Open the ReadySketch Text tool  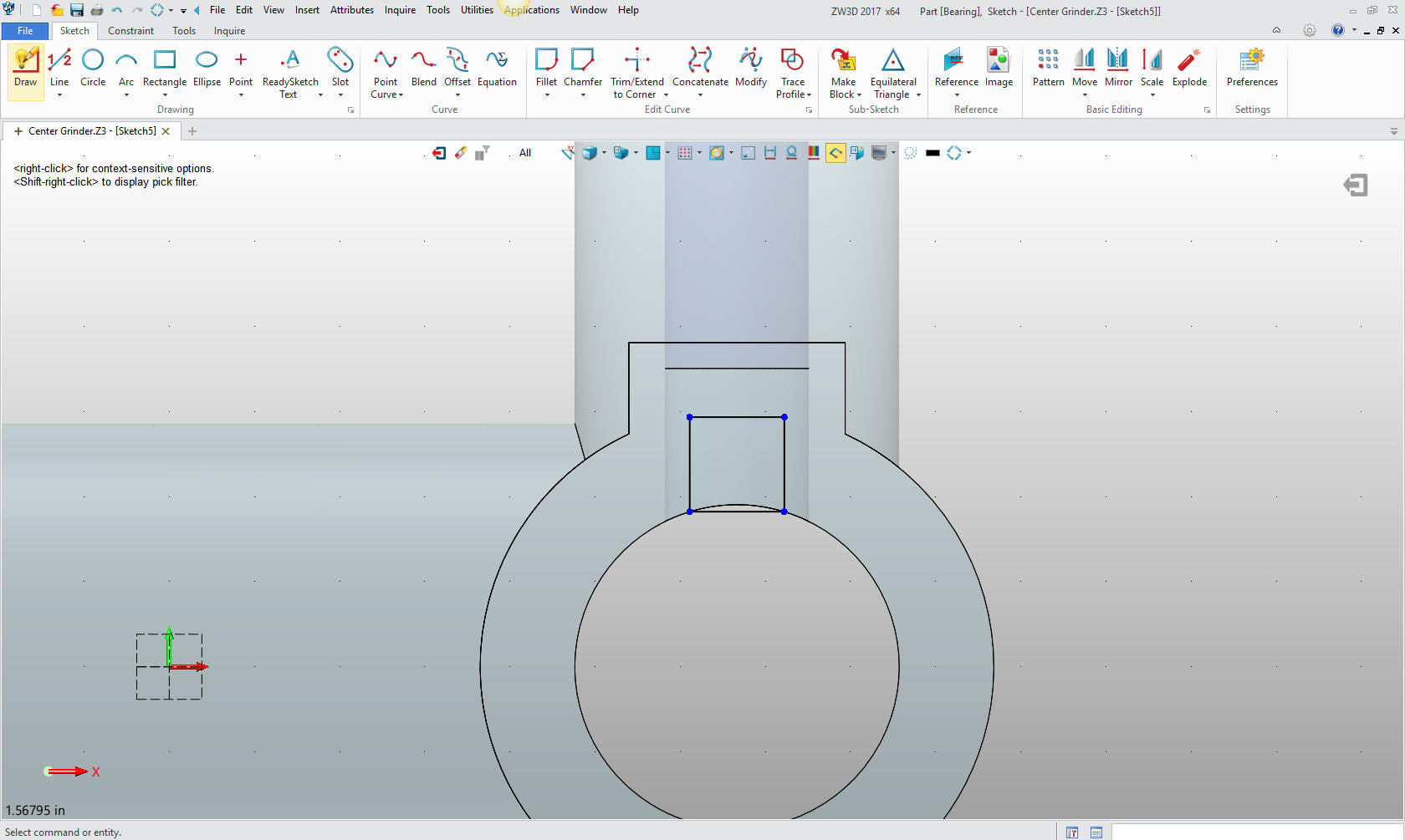pyautogui.click(x=290, y=73)
